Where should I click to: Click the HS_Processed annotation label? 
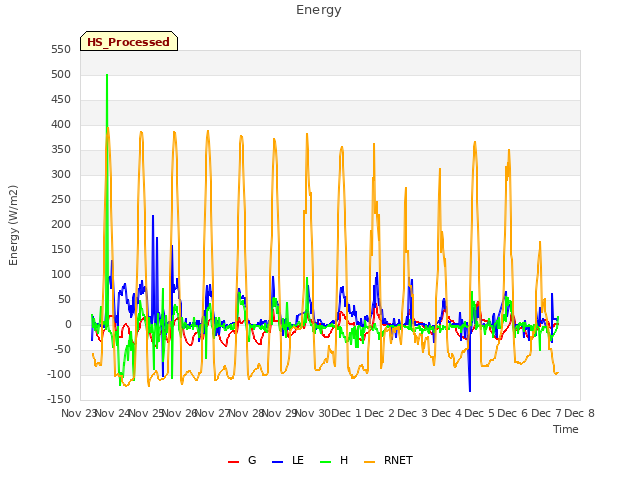point(129,41)
